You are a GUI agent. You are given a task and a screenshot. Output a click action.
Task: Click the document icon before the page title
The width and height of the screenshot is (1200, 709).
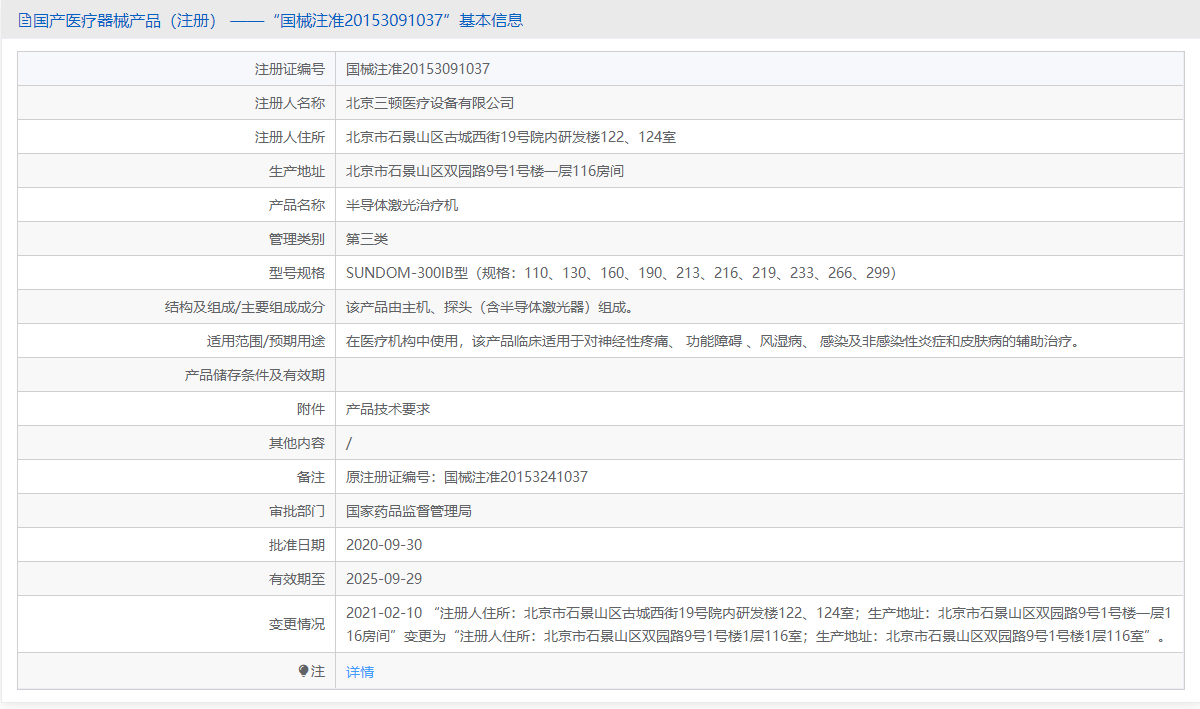[20, 19]
